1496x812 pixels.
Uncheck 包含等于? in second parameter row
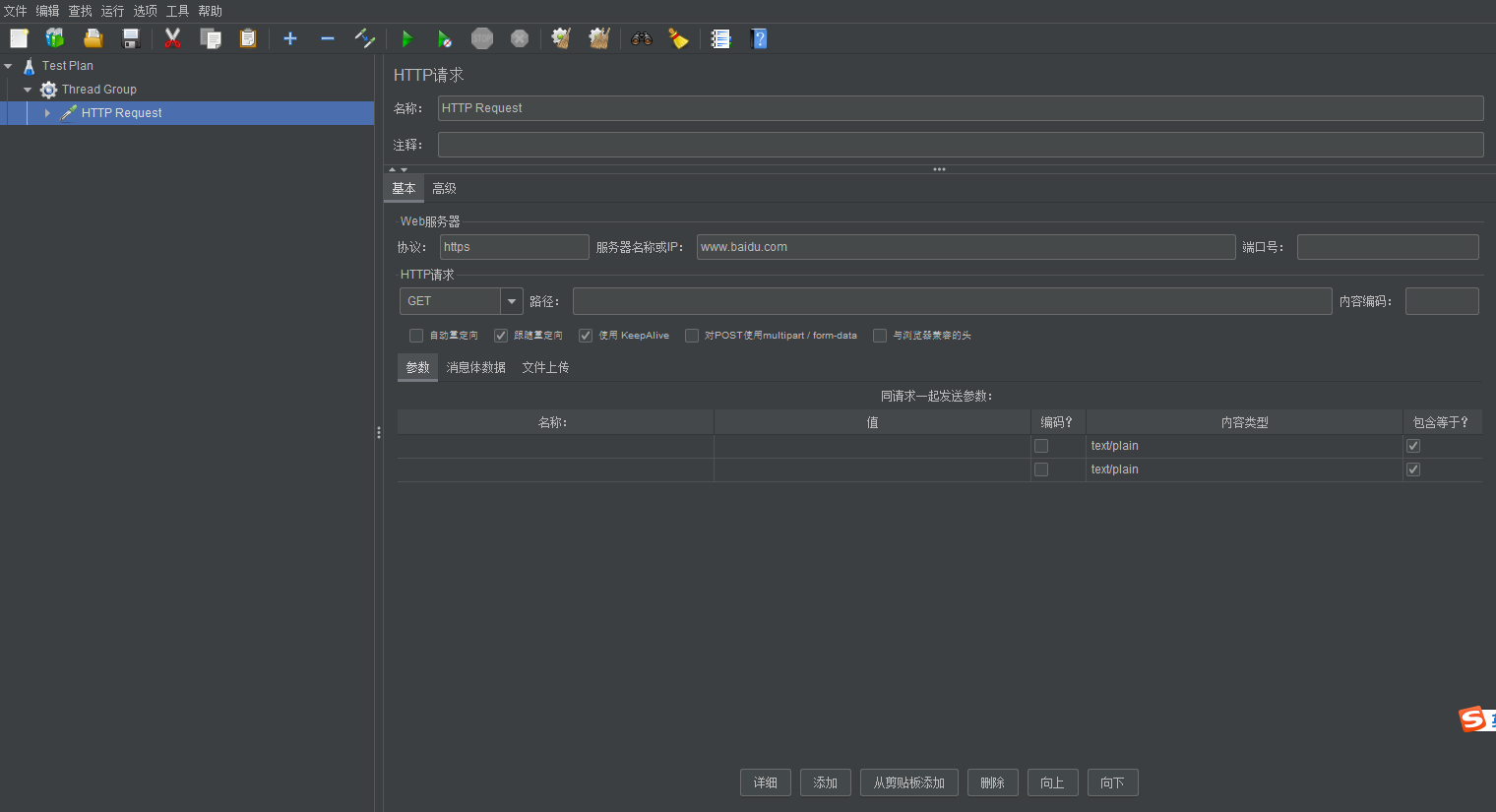point(1413,469)
